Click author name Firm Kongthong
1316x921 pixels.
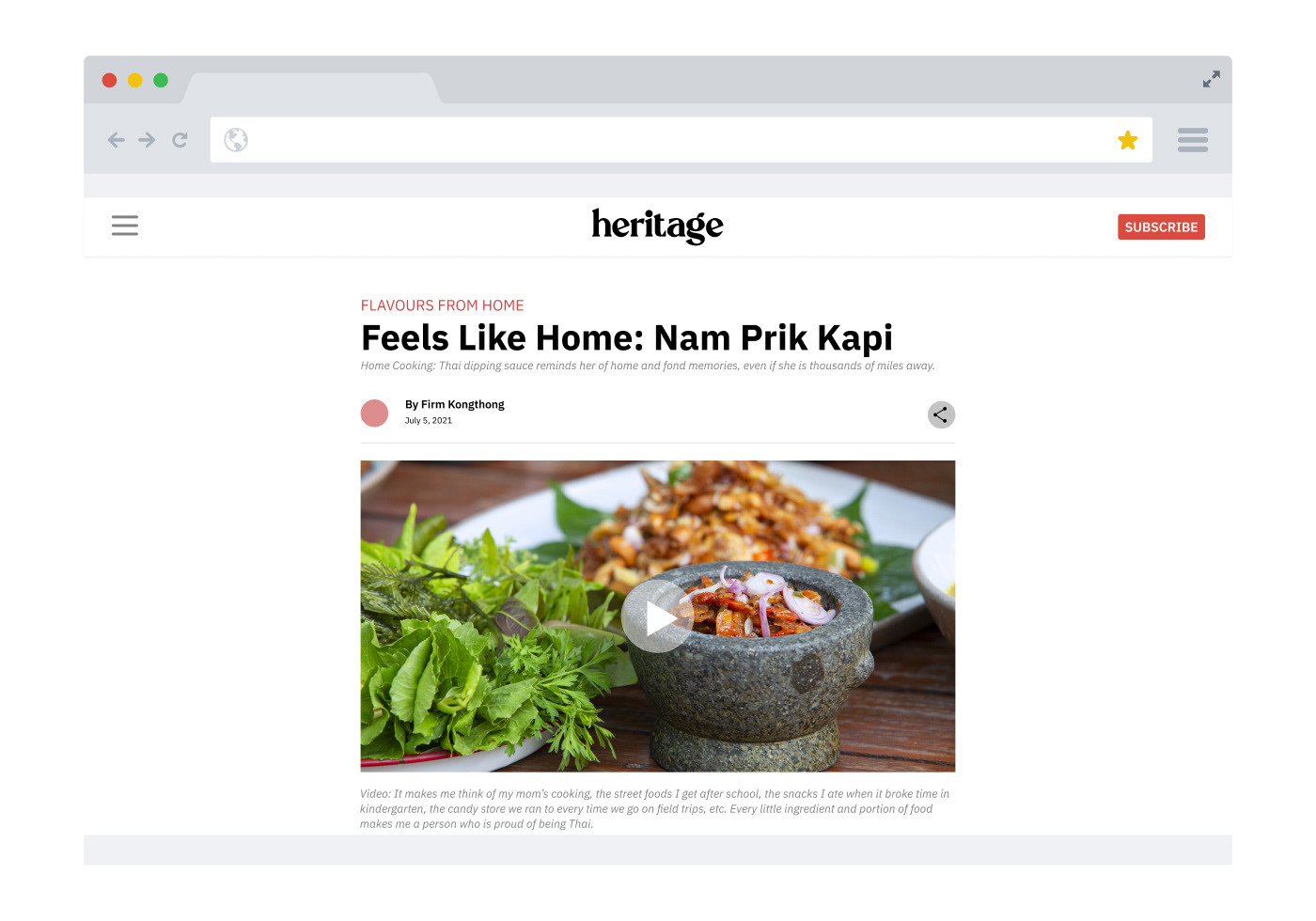[462, 404]
